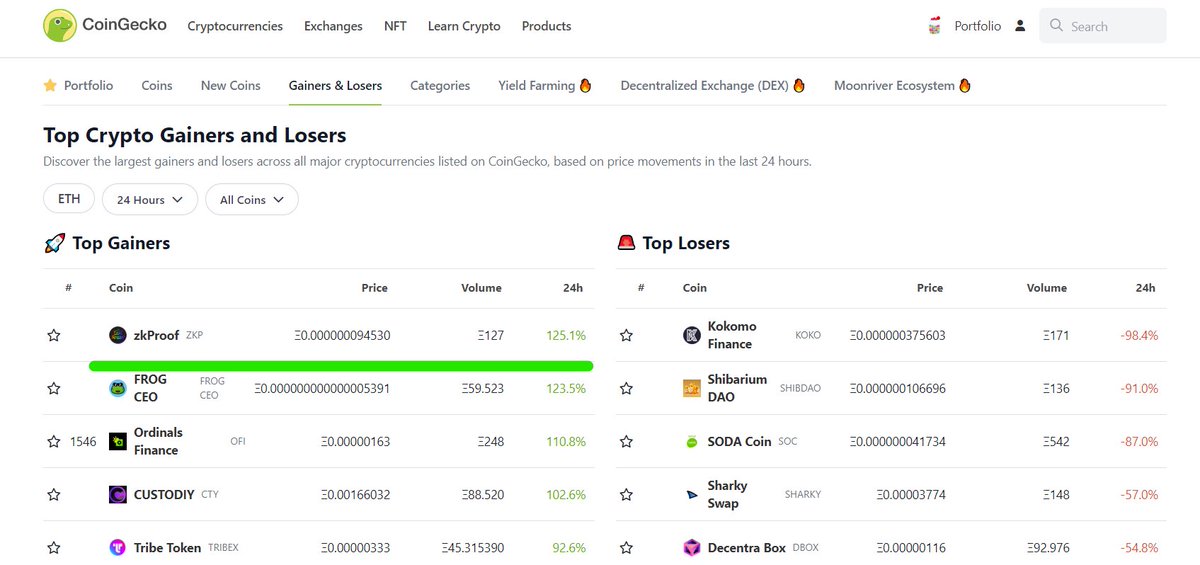Viewport: 1200px width, 565px height.
Task: Click the fire icon next to Yield Farming
Action: (586, 85)
